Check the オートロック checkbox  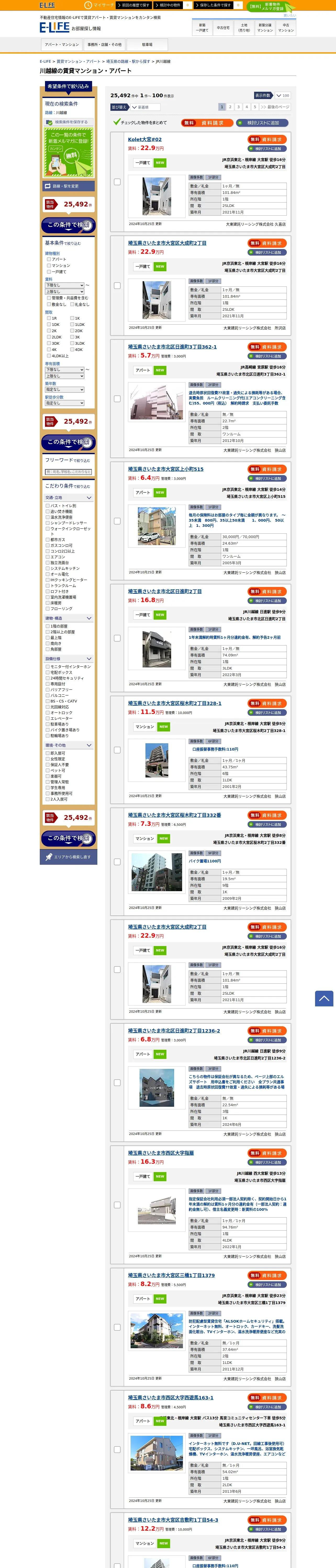[48, 713]
